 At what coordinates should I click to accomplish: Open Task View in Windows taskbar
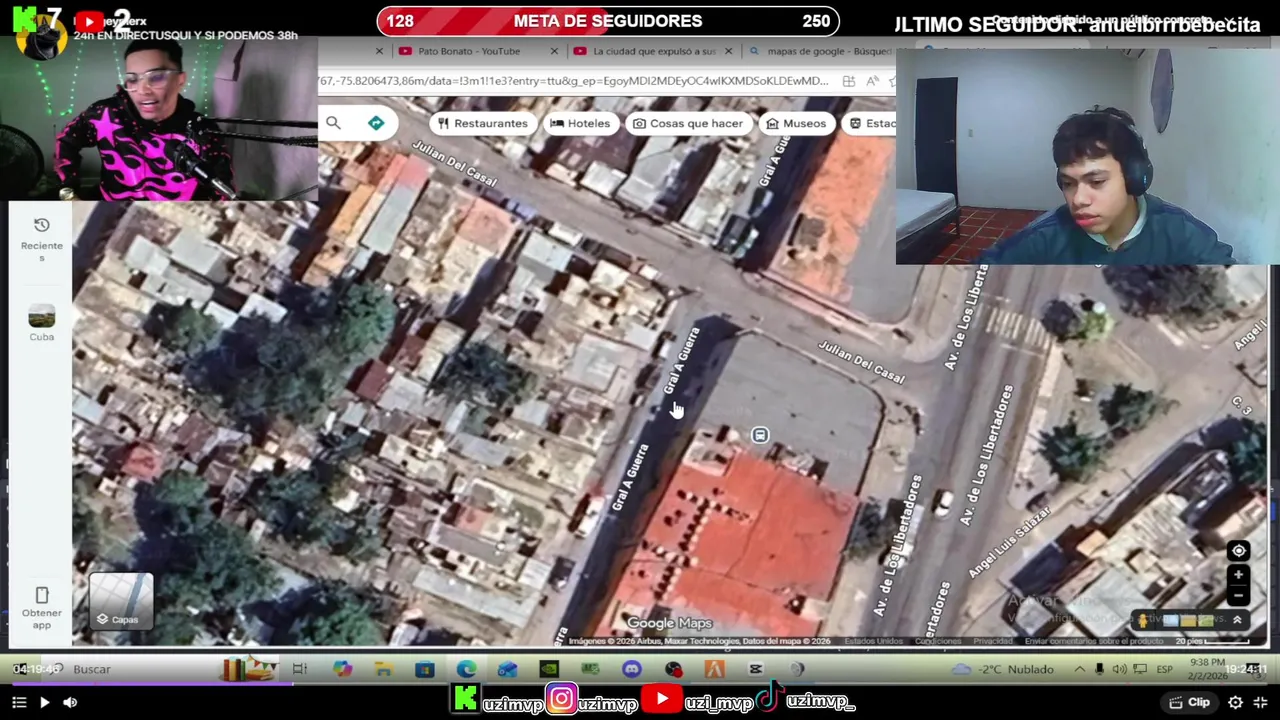pyautogui.click(x=300, y=669)
